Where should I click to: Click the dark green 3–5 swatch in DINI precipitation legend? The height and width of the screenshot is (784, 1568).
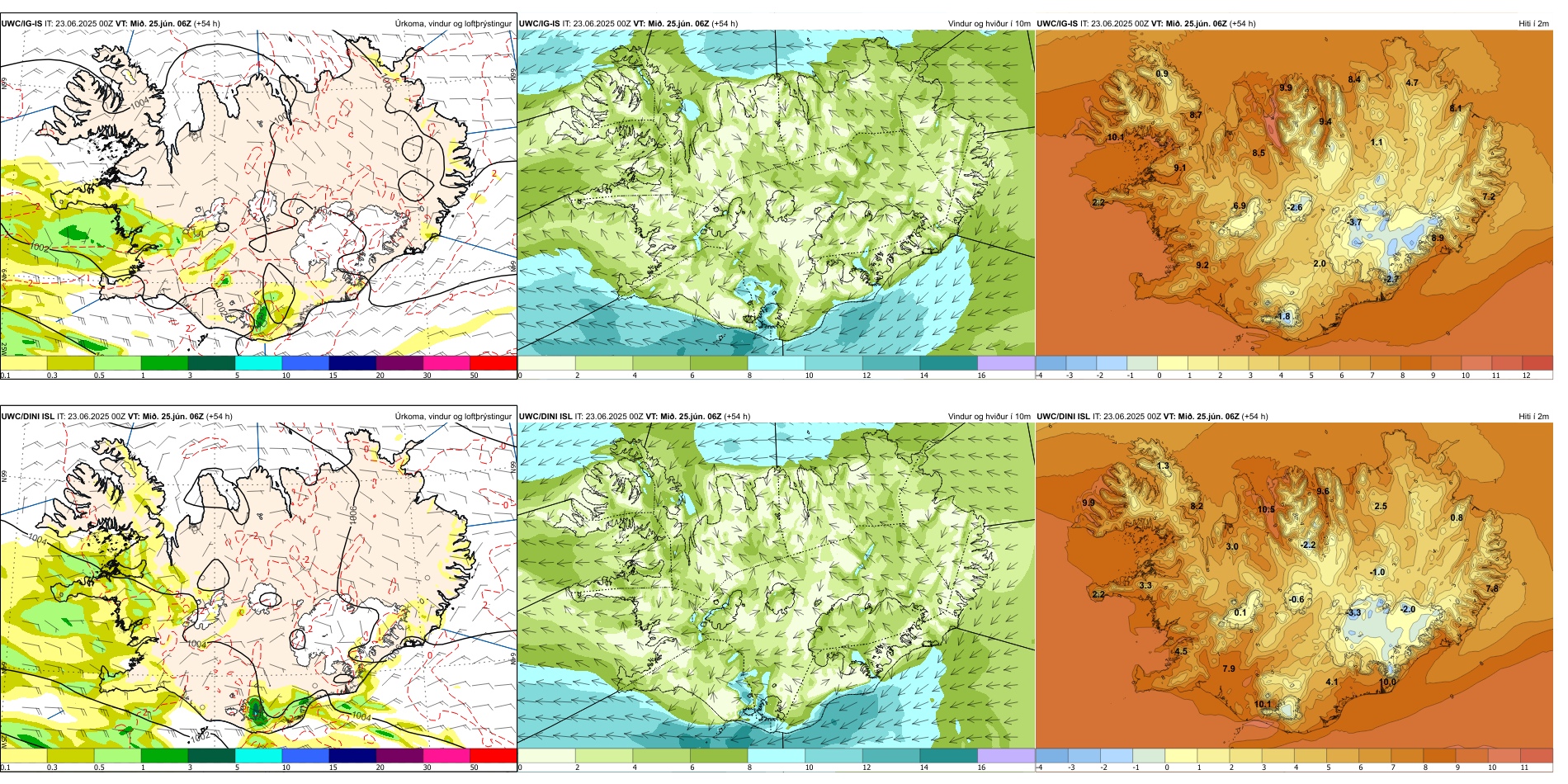211,756
